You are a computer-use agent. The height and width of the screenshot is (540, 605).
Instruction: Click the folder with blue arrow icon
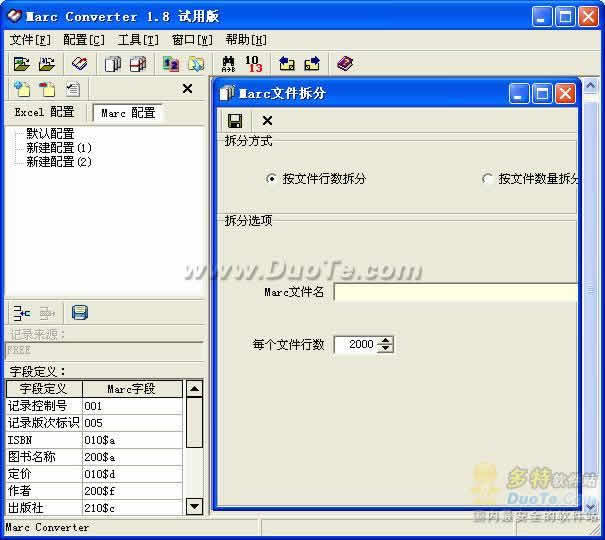click(196, 64)
